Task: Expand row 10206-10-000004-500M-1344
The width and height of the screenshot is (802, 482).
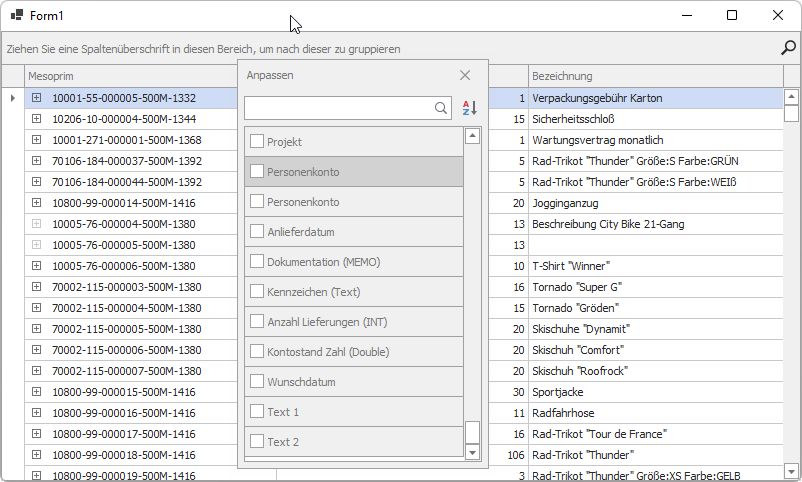Action: tap(36, 118)
